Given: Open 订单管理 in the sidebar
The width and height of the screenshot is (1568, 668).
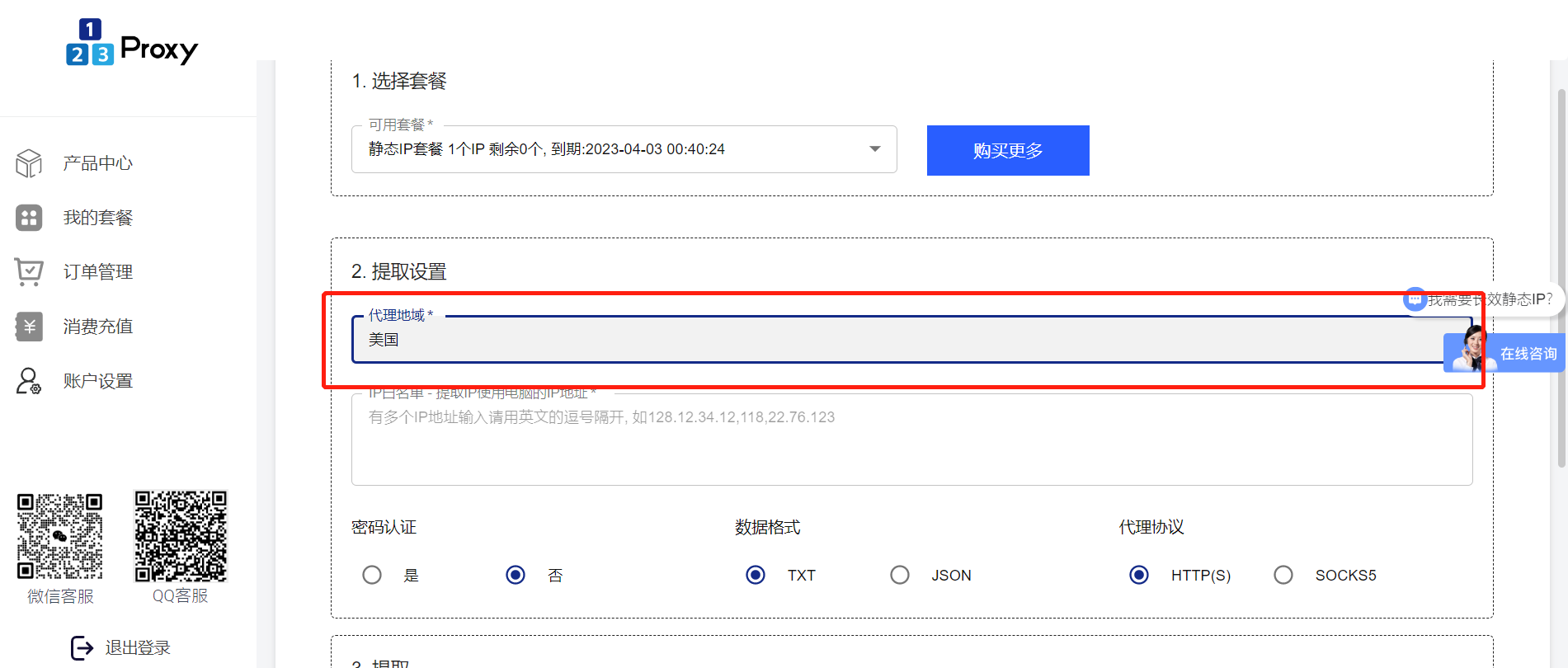Looking at the screenshot, I should click(x=98, y=272).
